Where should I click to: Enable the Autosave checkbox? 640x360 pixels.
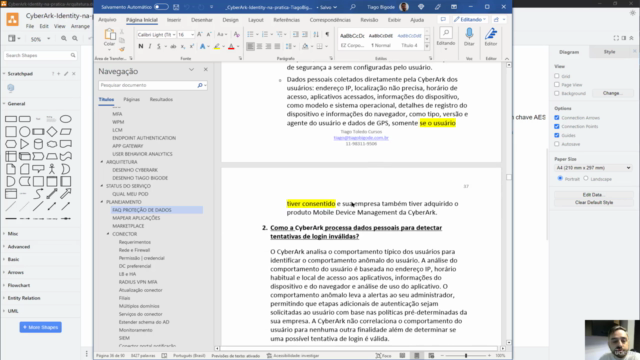coord(557,144)
